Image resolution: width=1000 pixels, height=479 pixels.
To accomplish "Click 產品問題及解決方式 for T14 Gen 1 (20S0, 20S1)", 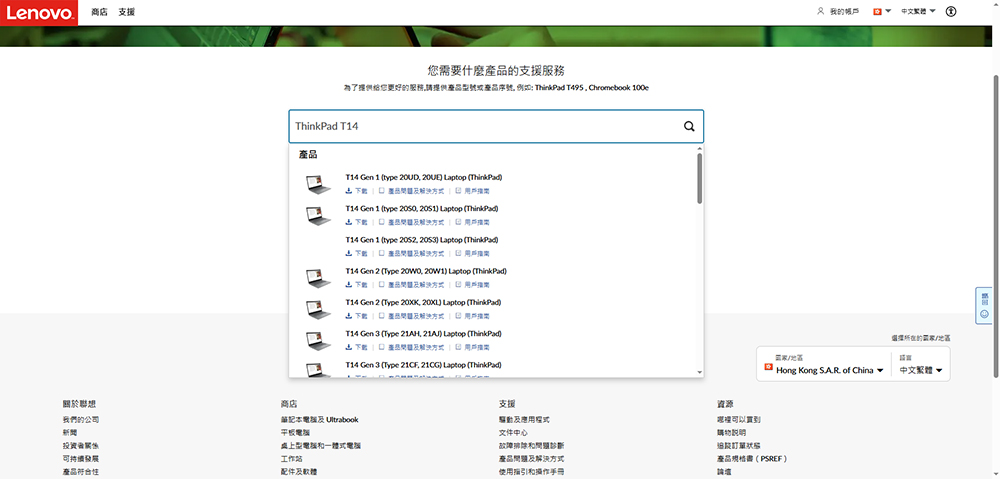I will pyautogui.click(x=411, y=222).
